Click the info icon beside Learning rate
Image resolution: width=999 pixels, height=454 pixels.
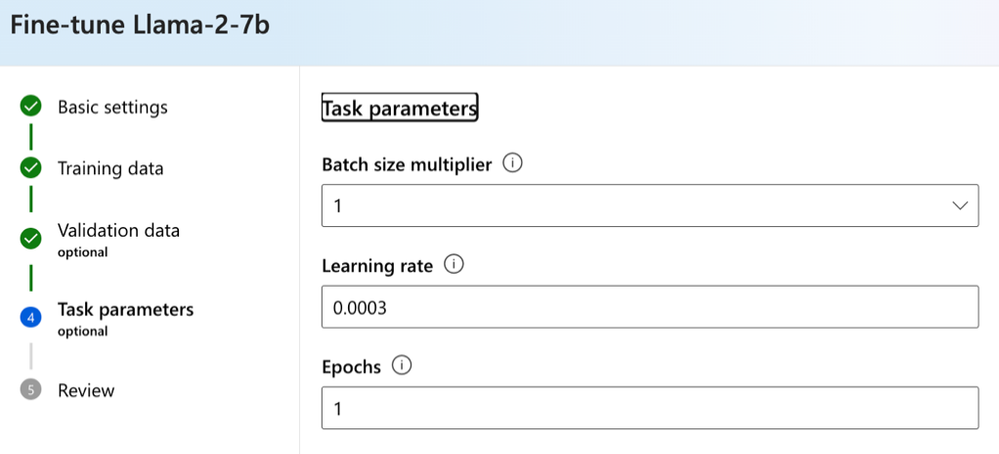click(x=453, y=265)
